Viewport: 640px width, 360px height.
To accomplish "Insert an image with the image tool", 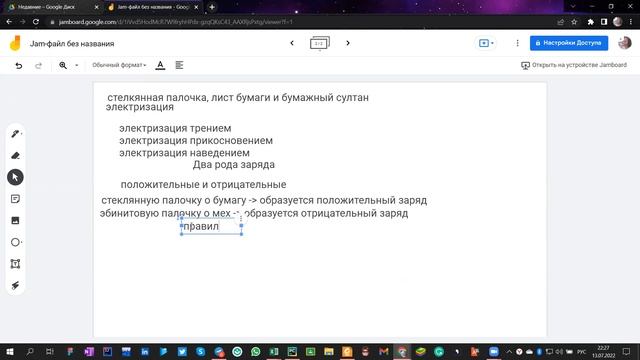I will tap(16, 220).
